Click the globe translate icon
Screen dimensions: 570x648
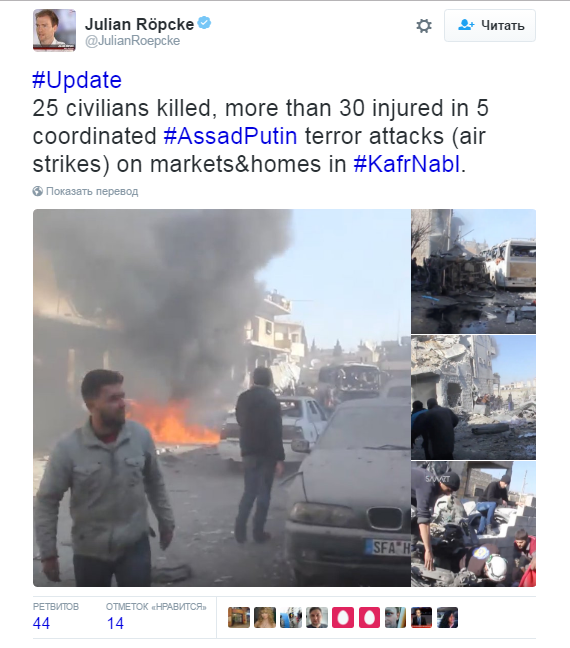[38, 191]
